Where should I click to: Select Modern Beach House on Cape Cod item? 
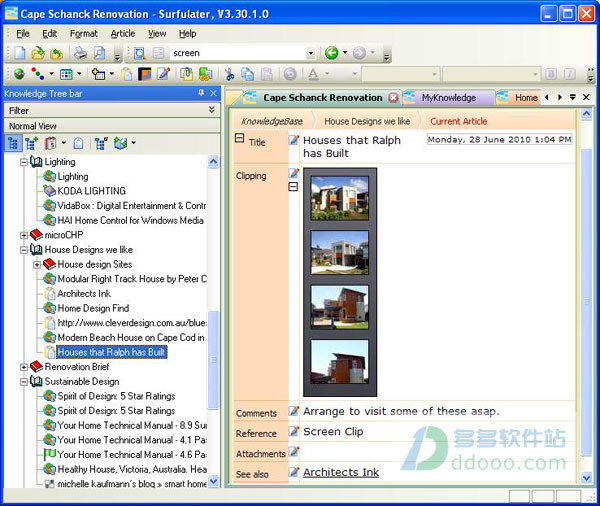(x=131, y=338)
